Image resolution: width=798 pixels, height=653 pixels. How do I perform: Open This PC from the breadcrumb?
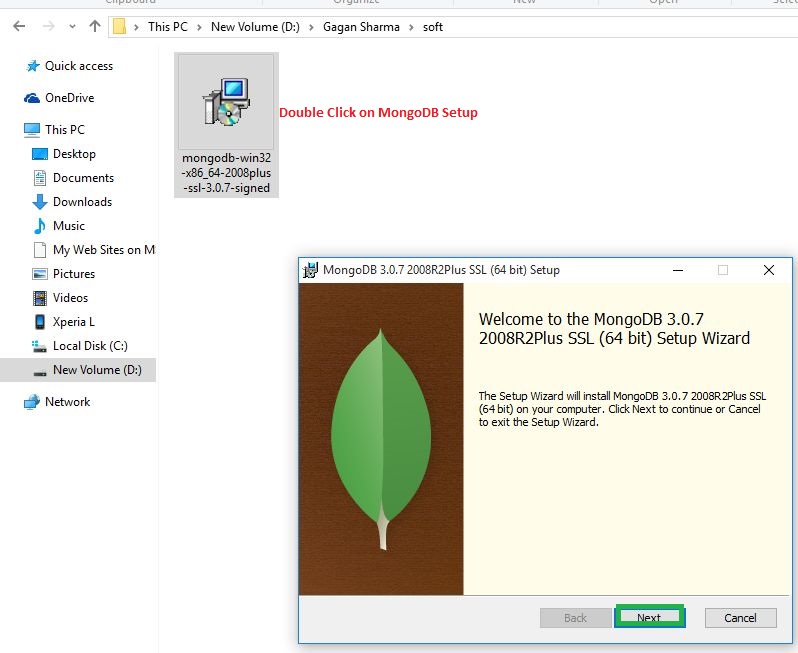point(167,26)
